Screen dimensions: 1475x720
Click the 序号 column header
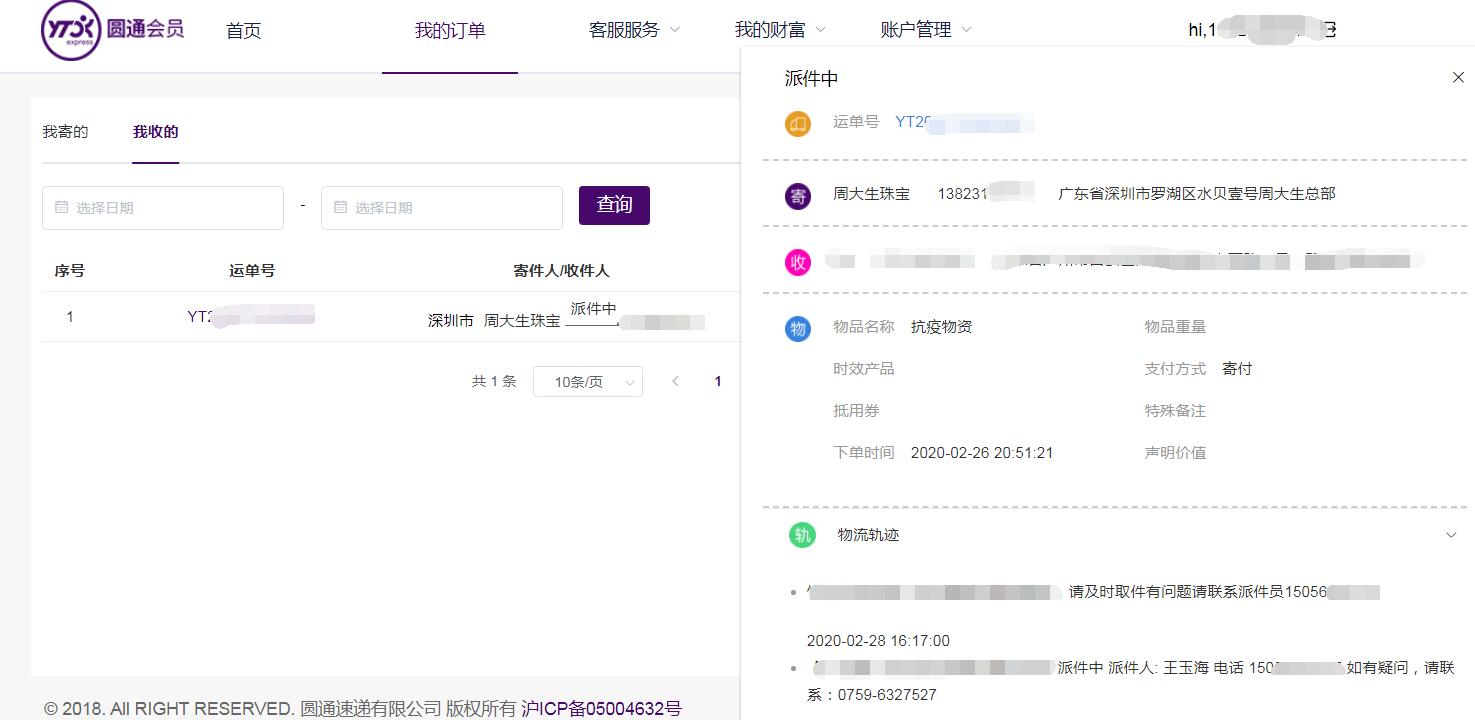[x=69, y=270]
